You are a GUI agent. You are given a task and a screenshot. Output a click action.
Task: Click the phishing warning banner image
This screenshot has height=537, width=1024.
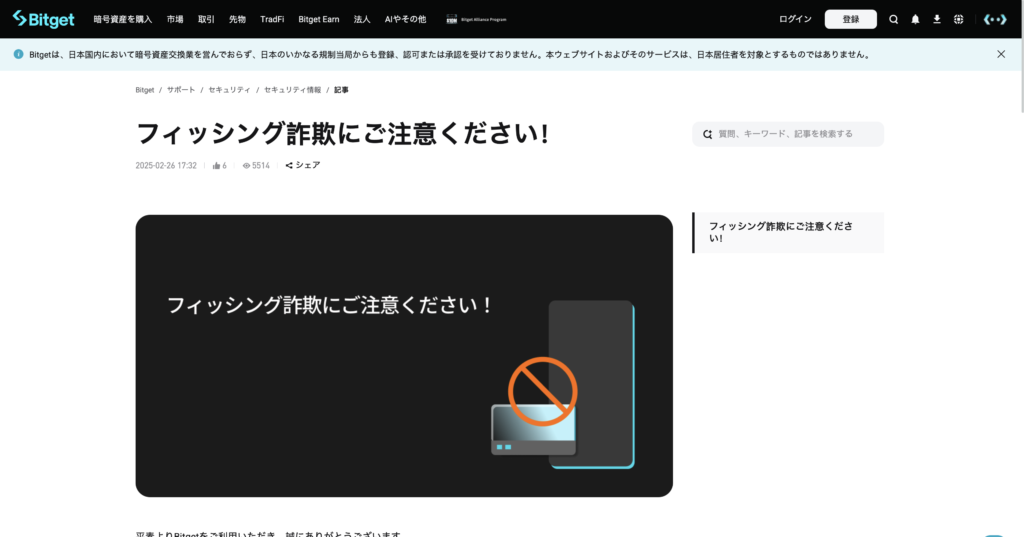click(404, 356)
